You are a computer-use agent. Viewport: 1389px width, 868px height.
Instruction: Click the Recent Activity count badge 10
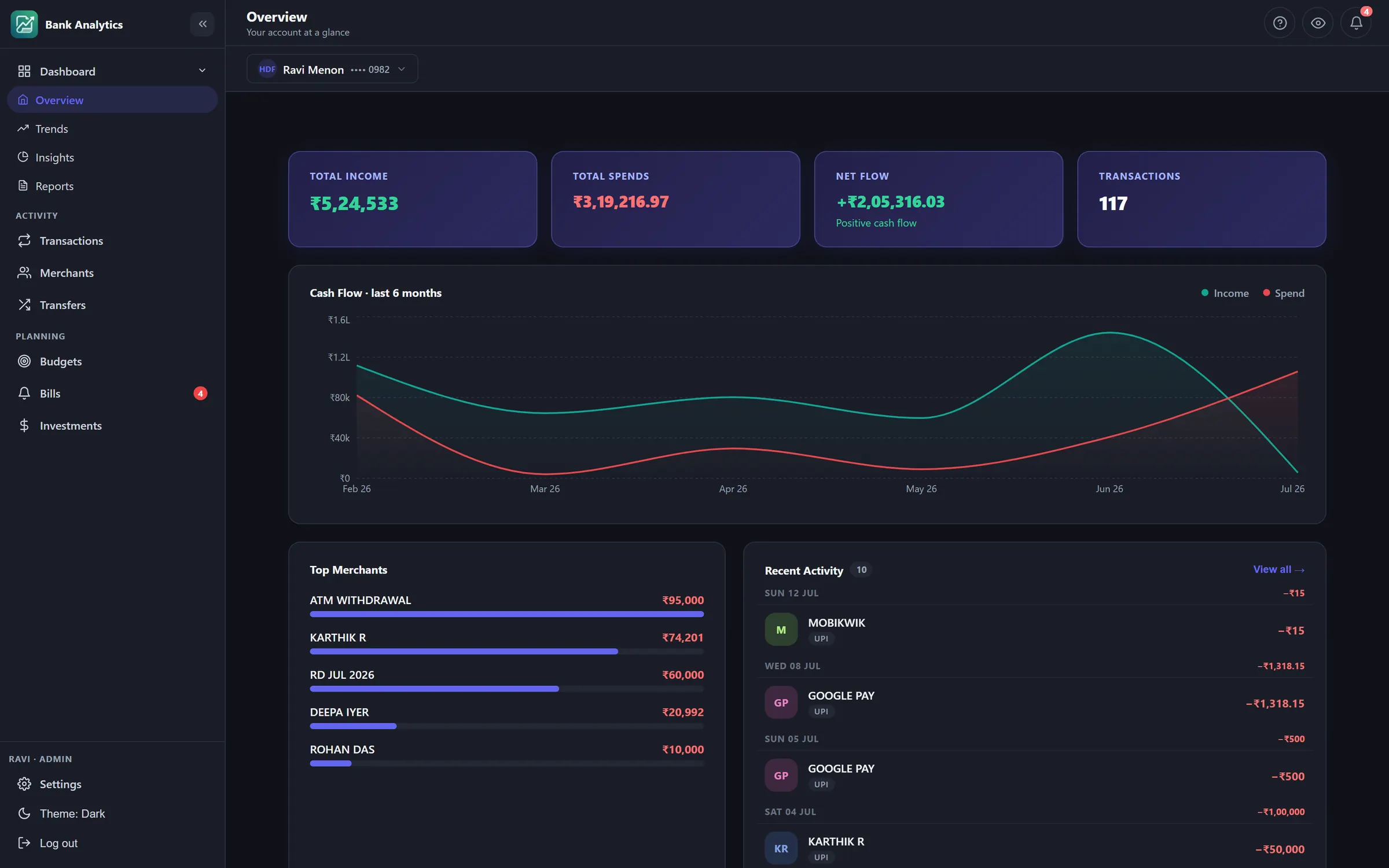pos(861,570)
